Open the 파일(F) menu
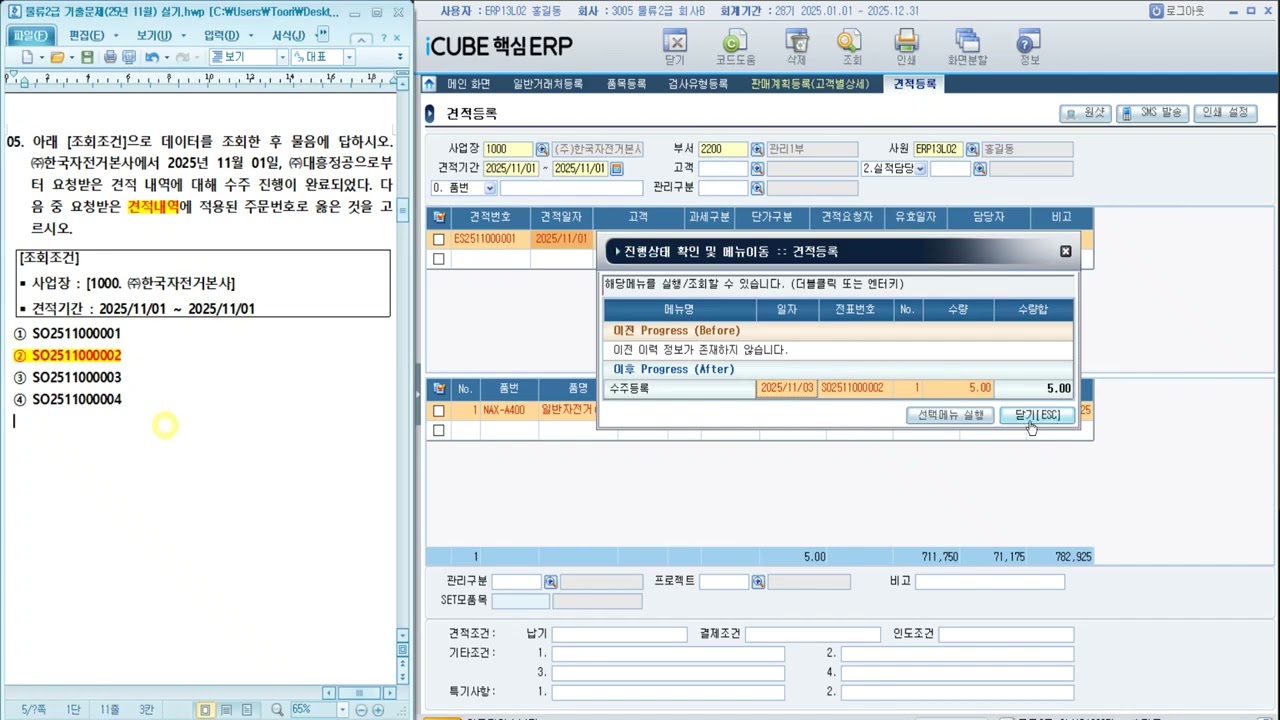The height and width of the screenshot is (720, 1280). [30, 36]
